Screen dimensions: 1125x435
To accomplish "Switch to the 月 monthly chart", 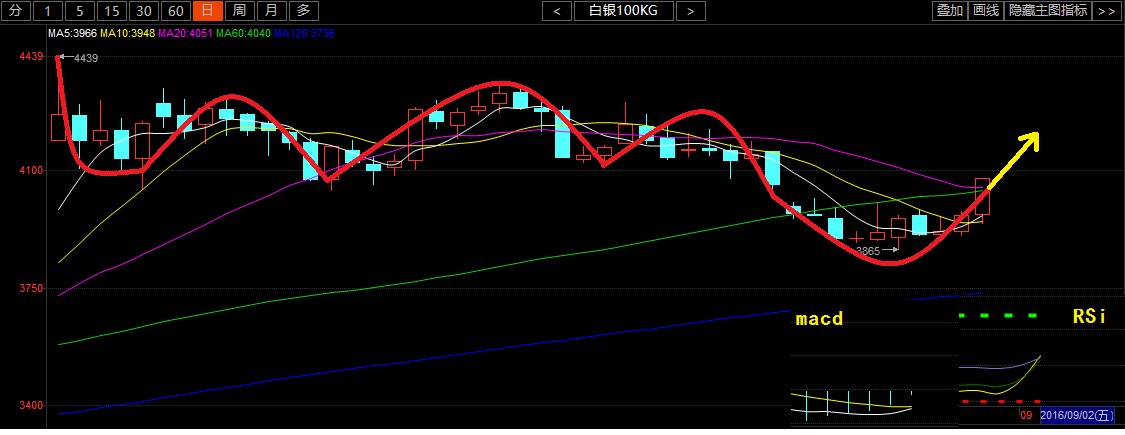I will pyautogui.click(x=271, y=11).
